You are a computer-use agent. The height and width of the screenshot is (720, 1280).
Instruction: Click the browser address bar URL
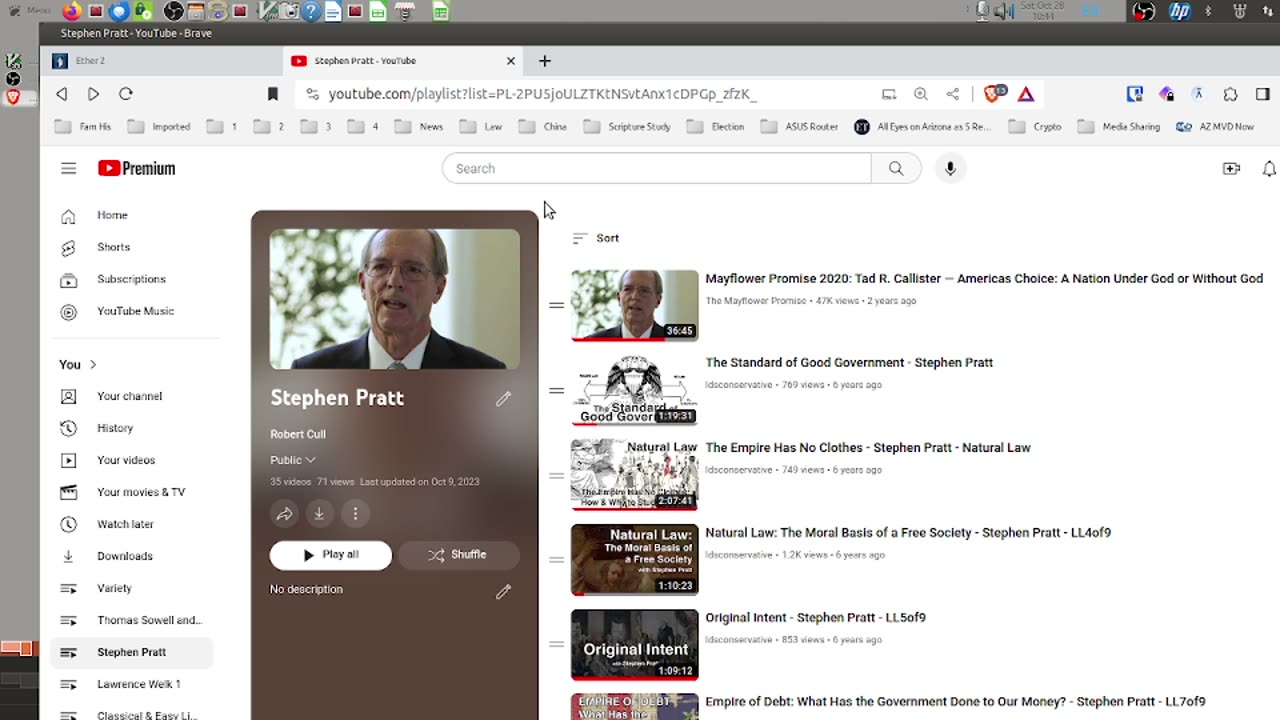pos(543,94)
